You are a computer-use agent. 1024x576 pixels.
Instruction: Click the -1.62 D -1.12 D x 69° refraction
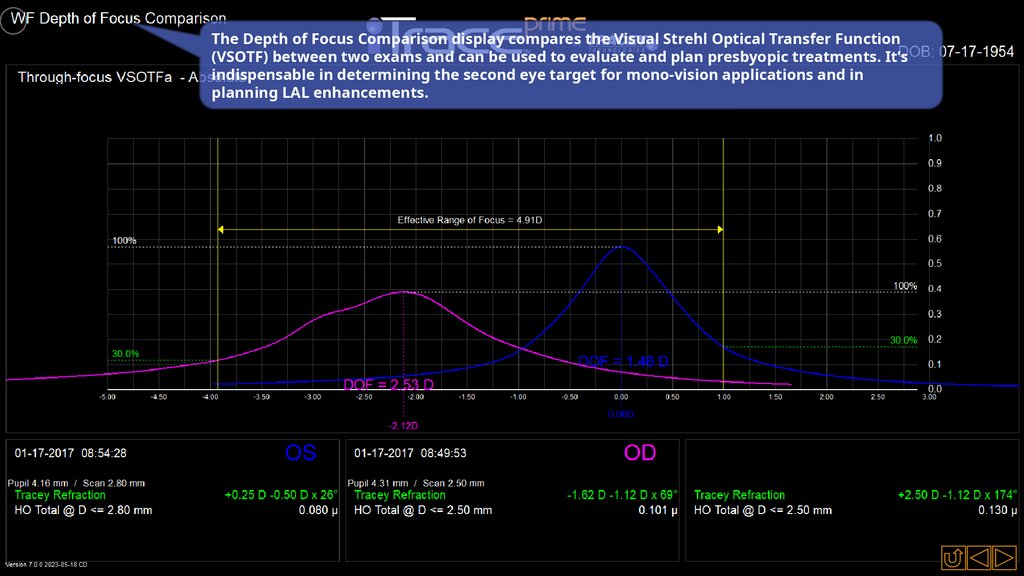(620, 495)
